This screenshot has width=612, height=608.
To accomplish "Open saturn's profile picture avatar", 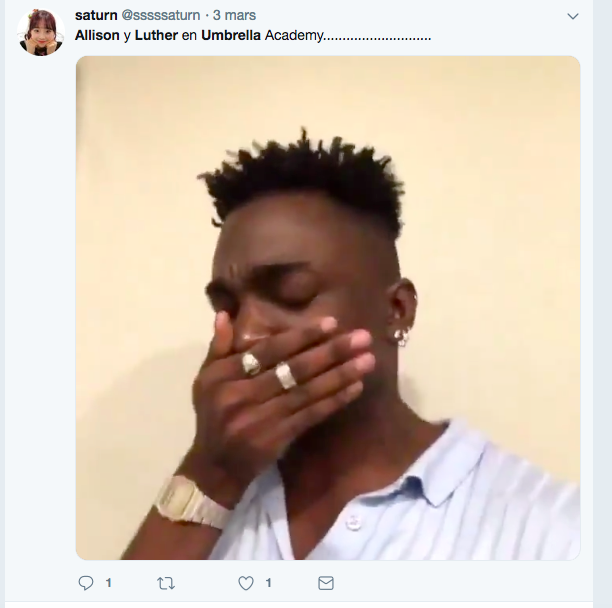I will 41,32.
